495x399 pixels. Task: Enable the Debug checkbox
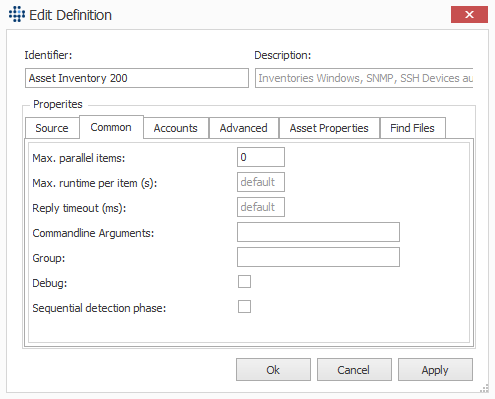pyautogui.click(x=244, y=282)
